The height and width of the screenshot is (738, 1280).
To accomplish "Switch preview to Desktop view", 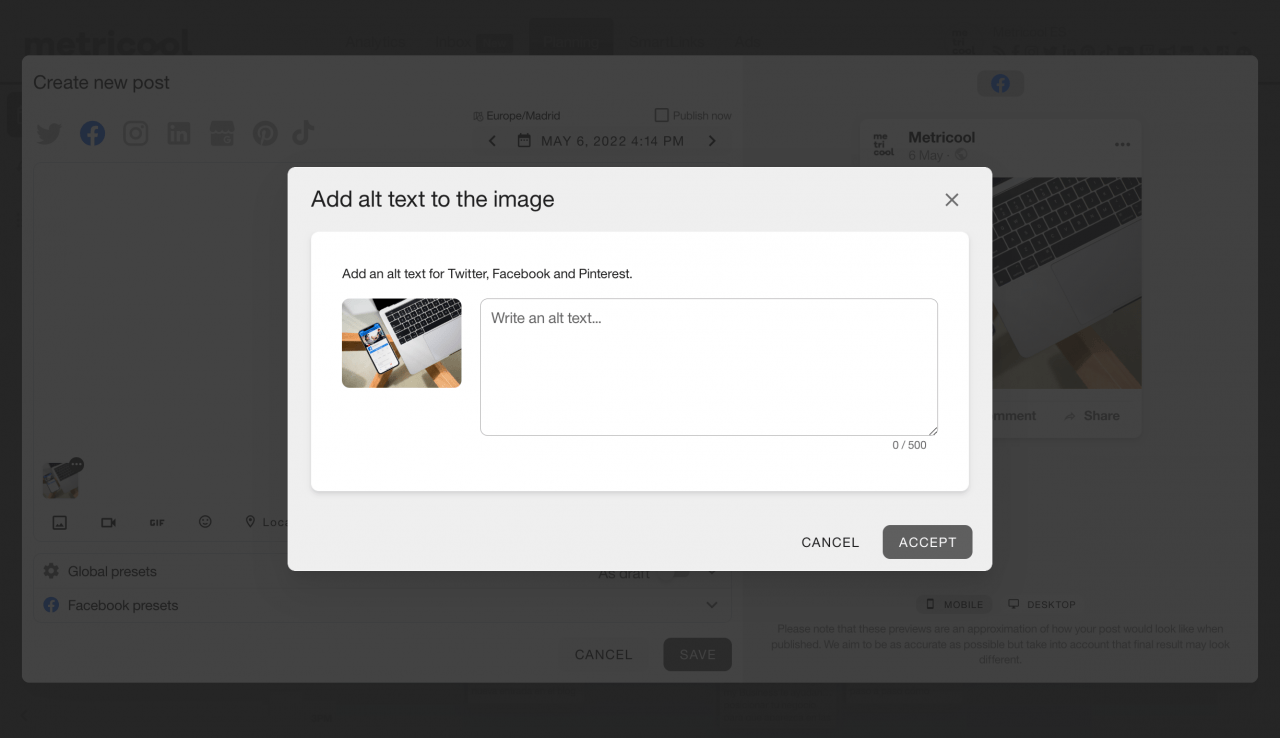I will [1042, 604].
